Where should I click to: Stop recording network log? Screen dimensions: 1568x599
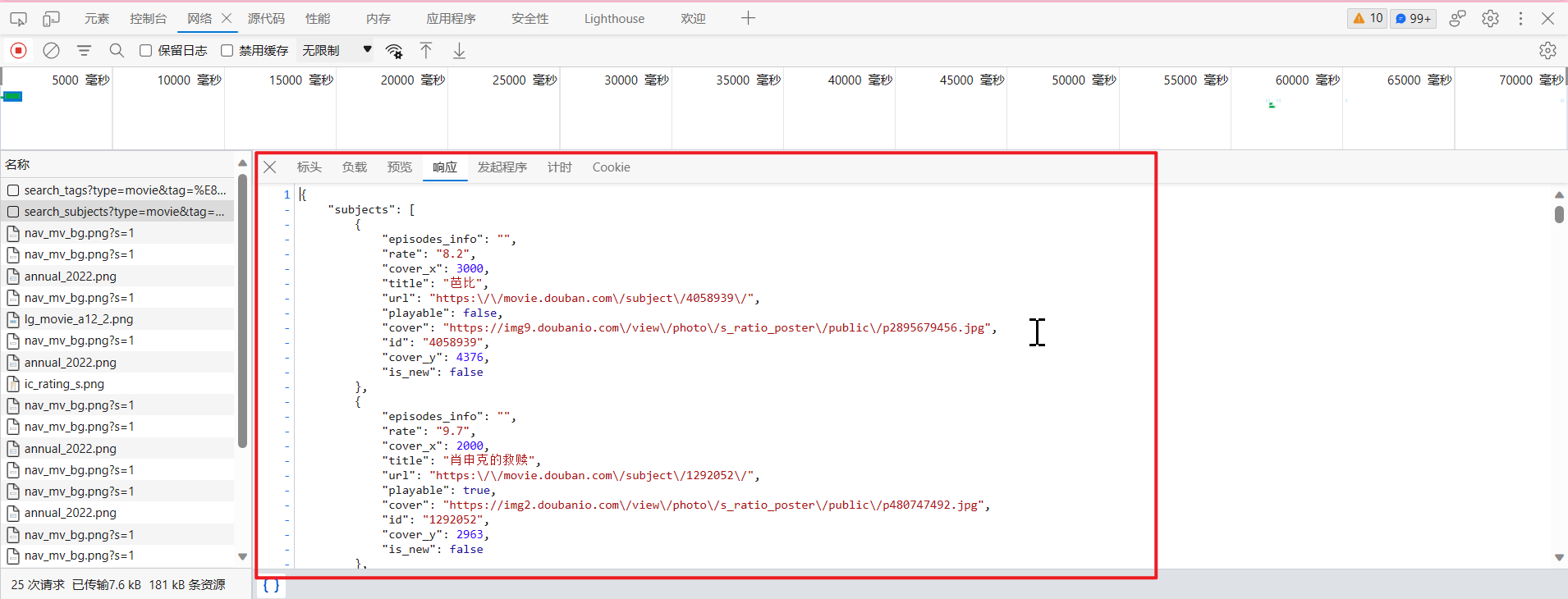pos(18,50)
